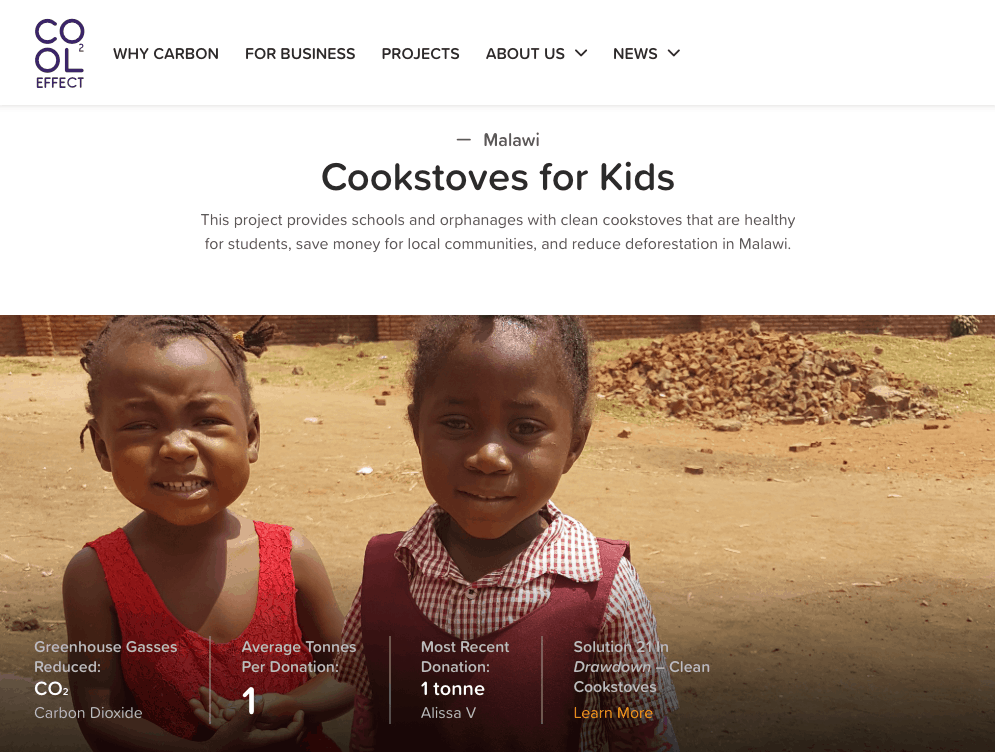
Task: Select the News menu label
Action: coord(635,54)
